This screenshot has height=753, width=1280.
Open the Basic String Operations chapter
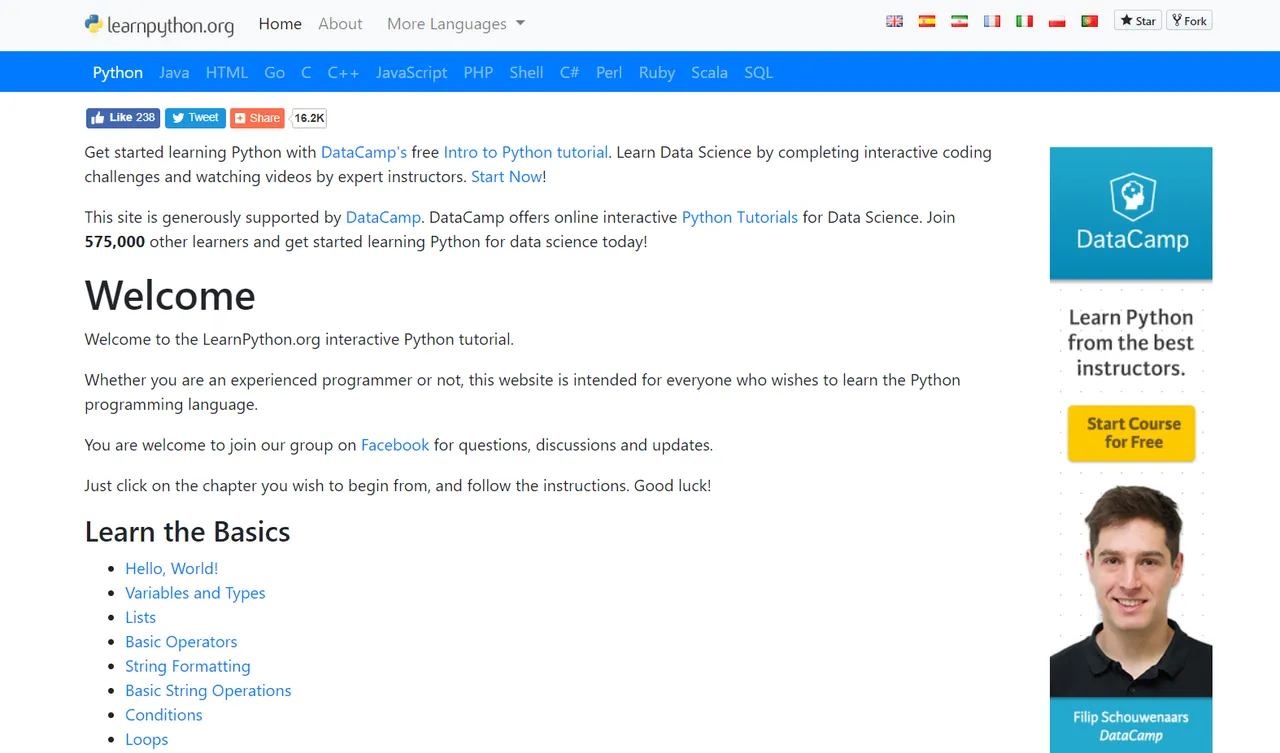[208, 691]
